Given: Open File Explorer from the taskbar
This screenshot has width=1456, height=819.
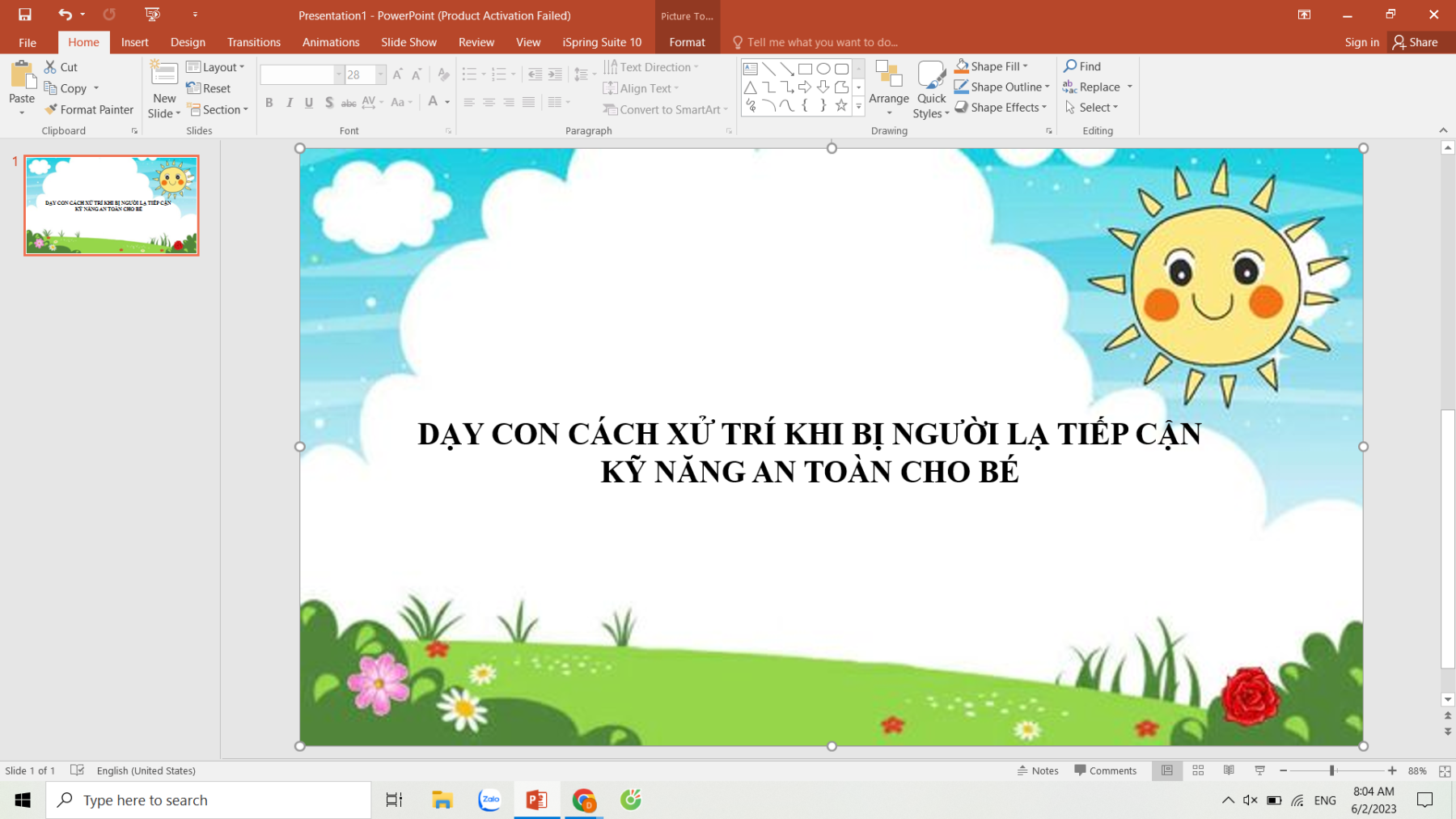Looking at the screenshot, I should (x=442, y=800).
